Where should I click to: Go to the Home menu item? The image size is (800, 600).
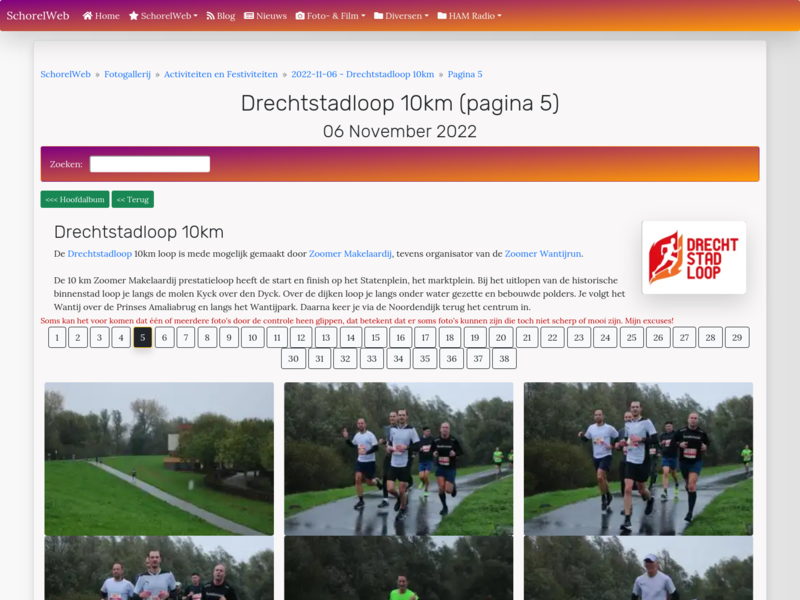point(101,16)
